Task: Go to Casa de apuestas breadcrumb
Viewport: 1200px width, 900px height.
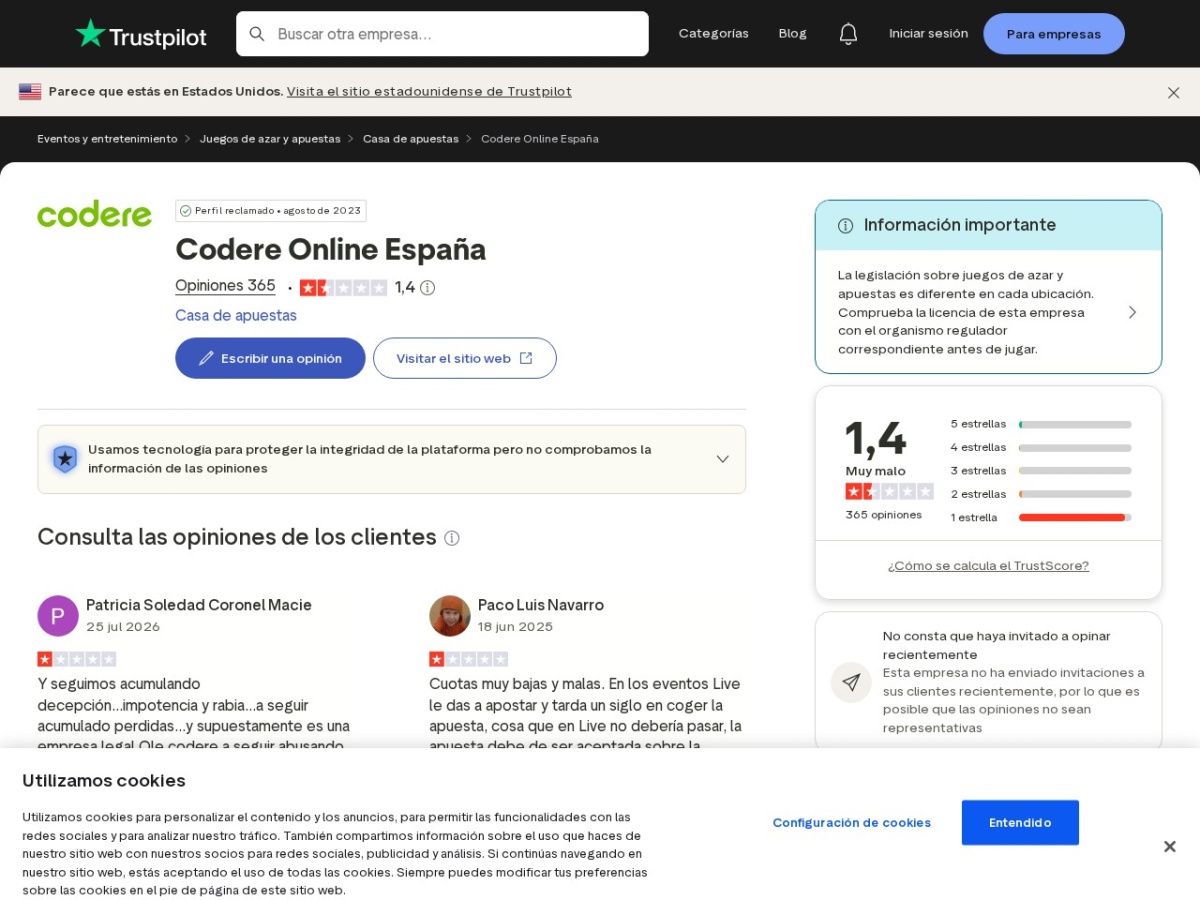Action: coord(410,139)
